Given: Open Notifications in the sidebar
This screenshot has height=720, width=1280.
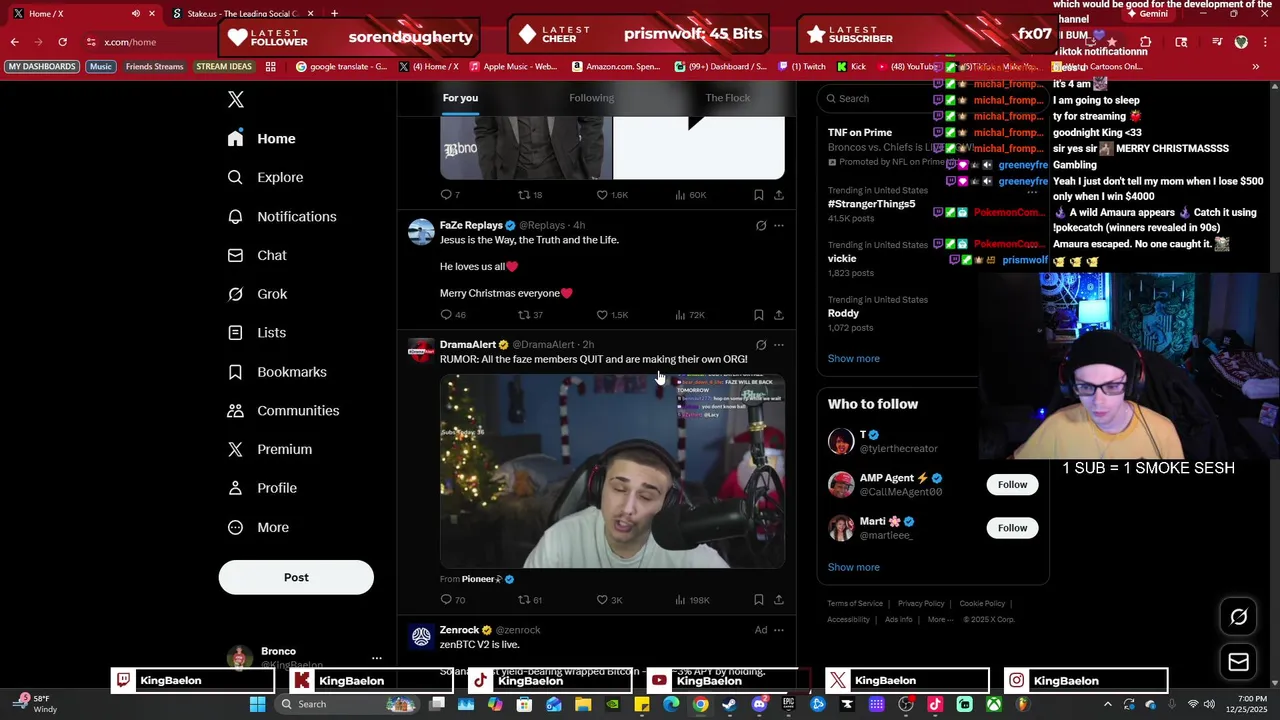Looking at the screenshot, I should (282, 216).
